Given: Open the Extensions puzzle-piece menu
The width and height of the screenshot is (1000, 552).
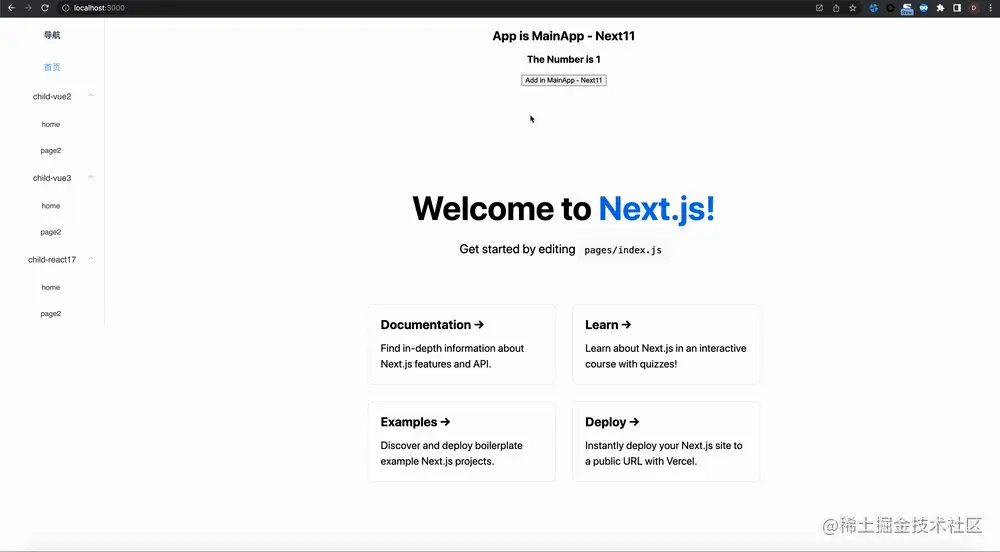Looking at the screenshot, I should point(940,8).
